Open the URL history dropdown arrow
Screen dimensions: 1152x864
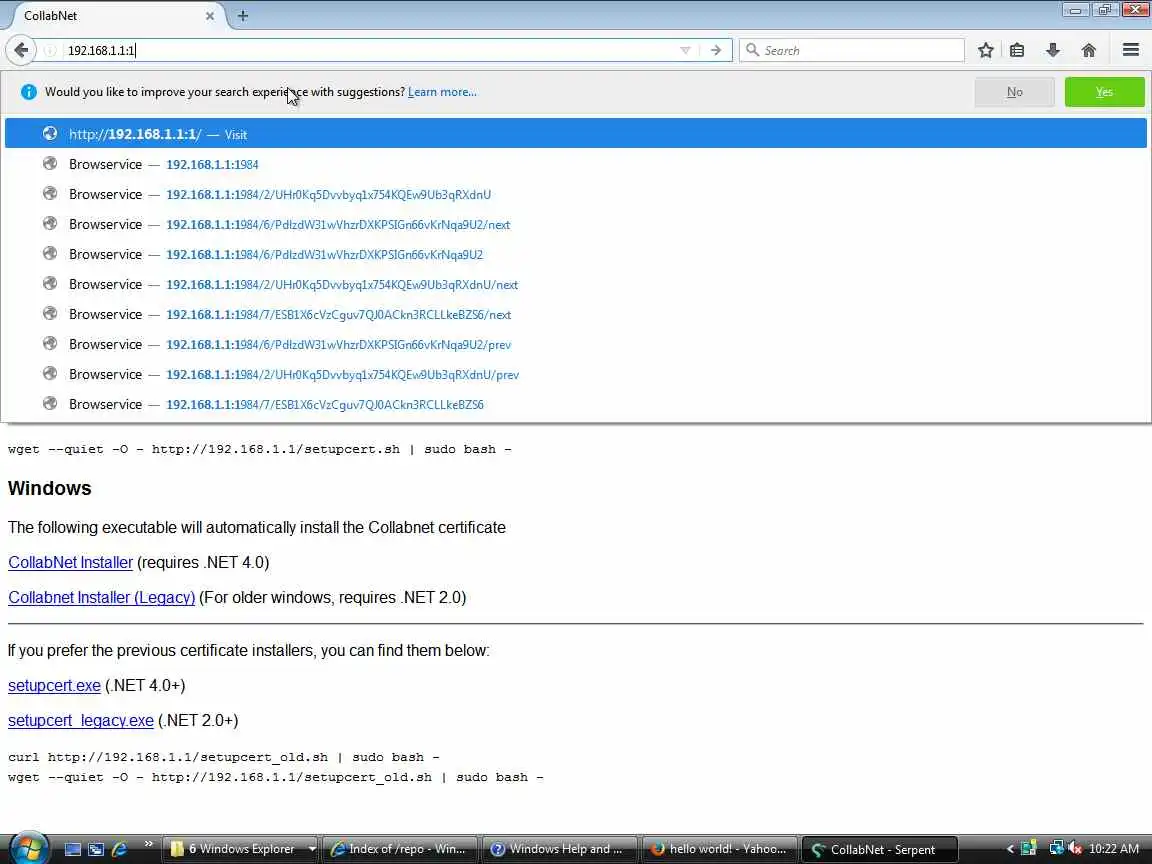click(685, 50)
